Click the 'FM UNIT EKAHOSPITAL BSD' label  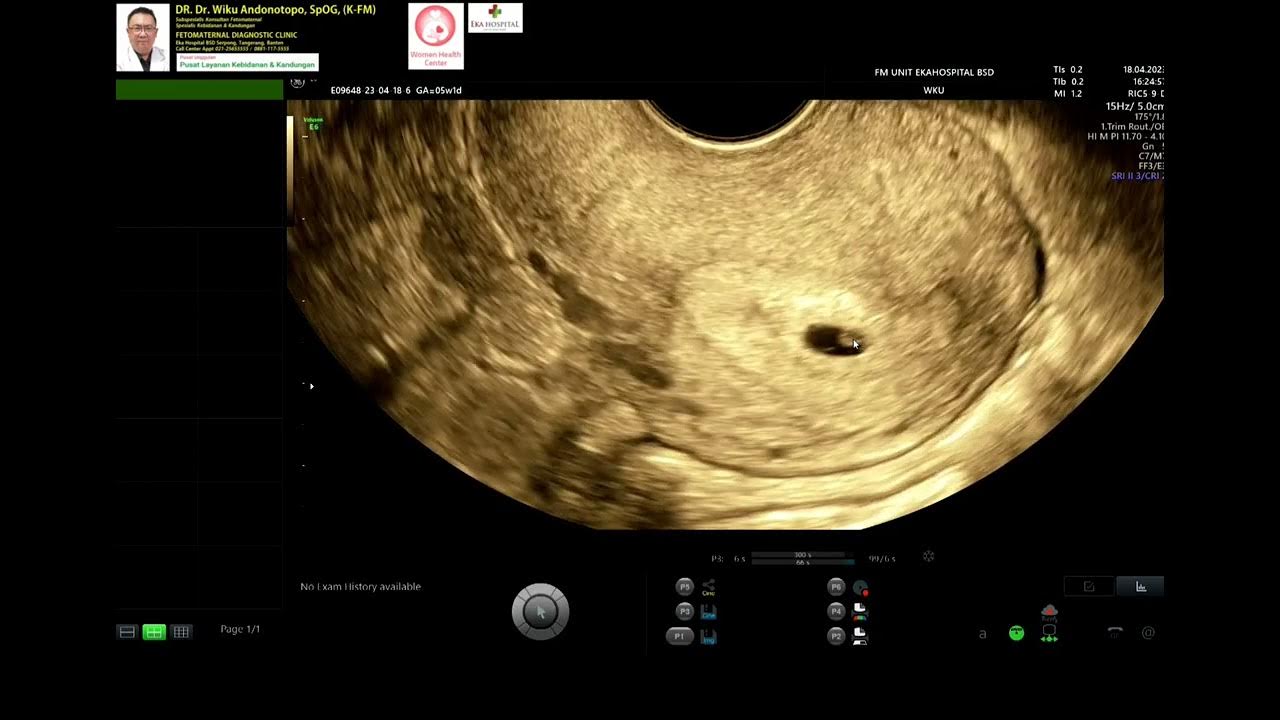tap(934, 72)
